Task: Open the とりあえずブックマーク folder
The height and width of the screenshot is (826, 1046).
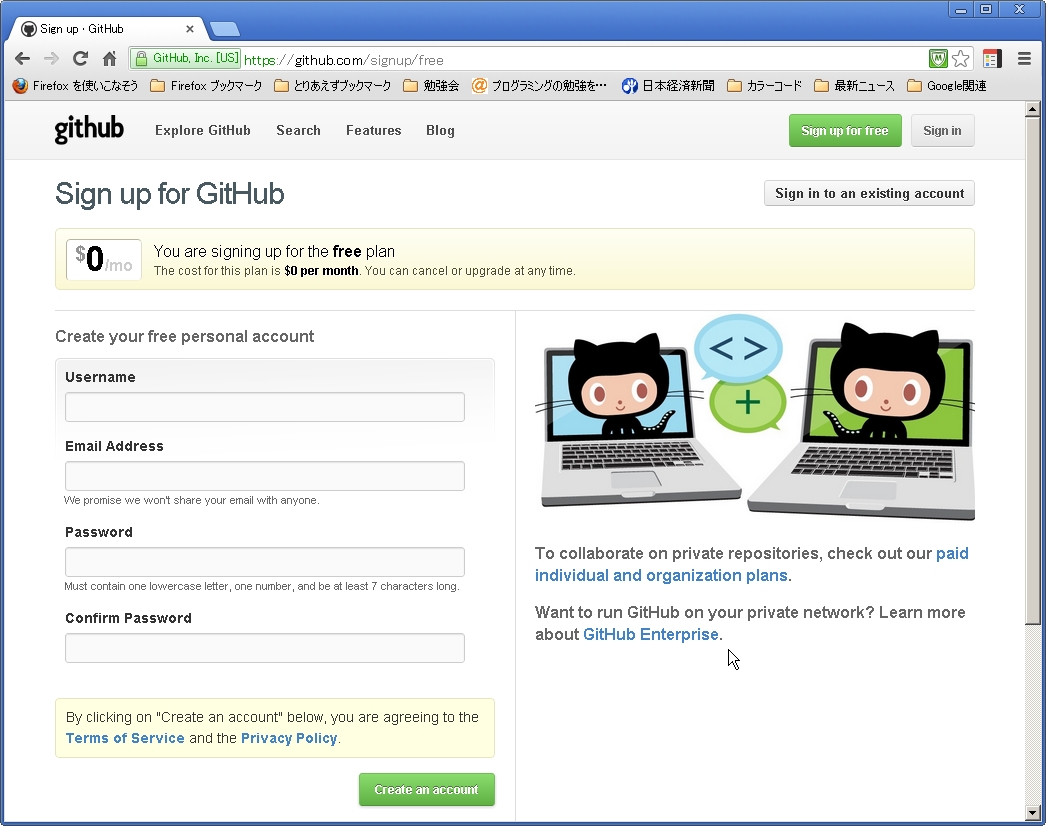Action: [x=332, y=85]
